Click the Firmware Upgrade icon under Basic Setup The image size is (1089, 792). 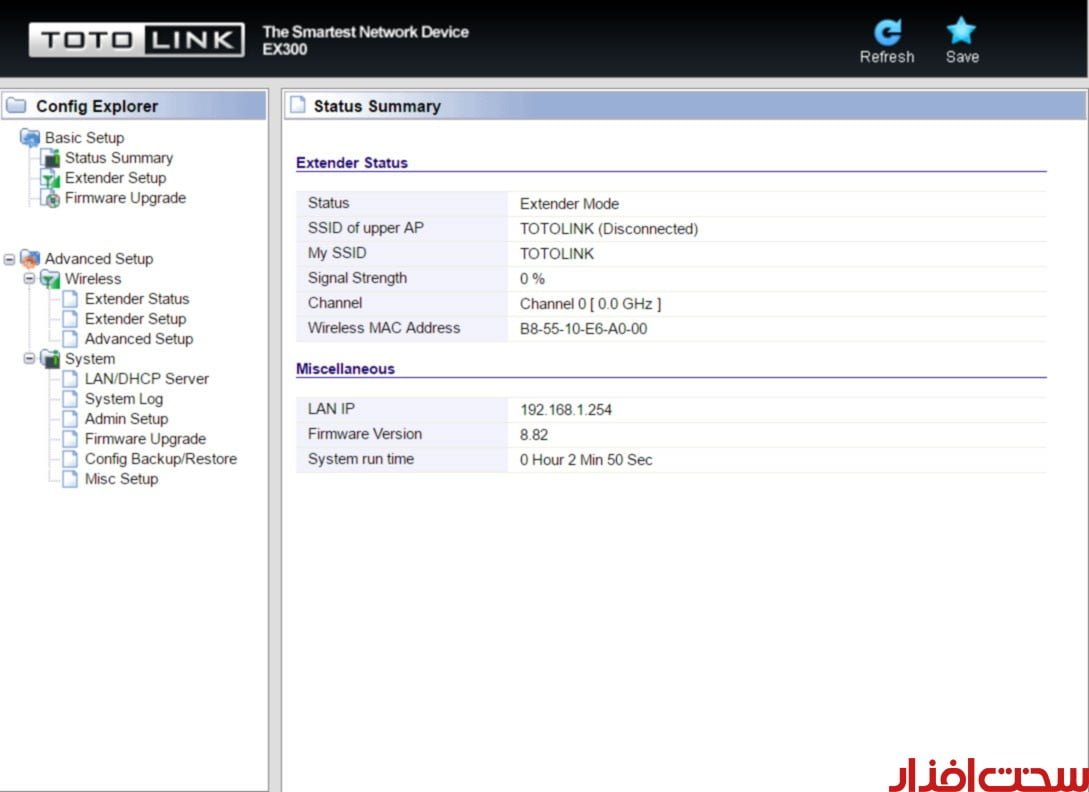point(50,199)
